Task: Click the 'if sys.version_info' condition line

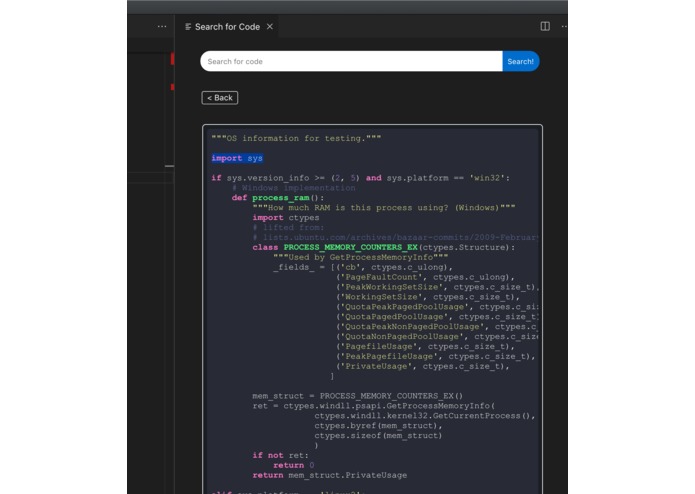Action: tap(360, 178)
